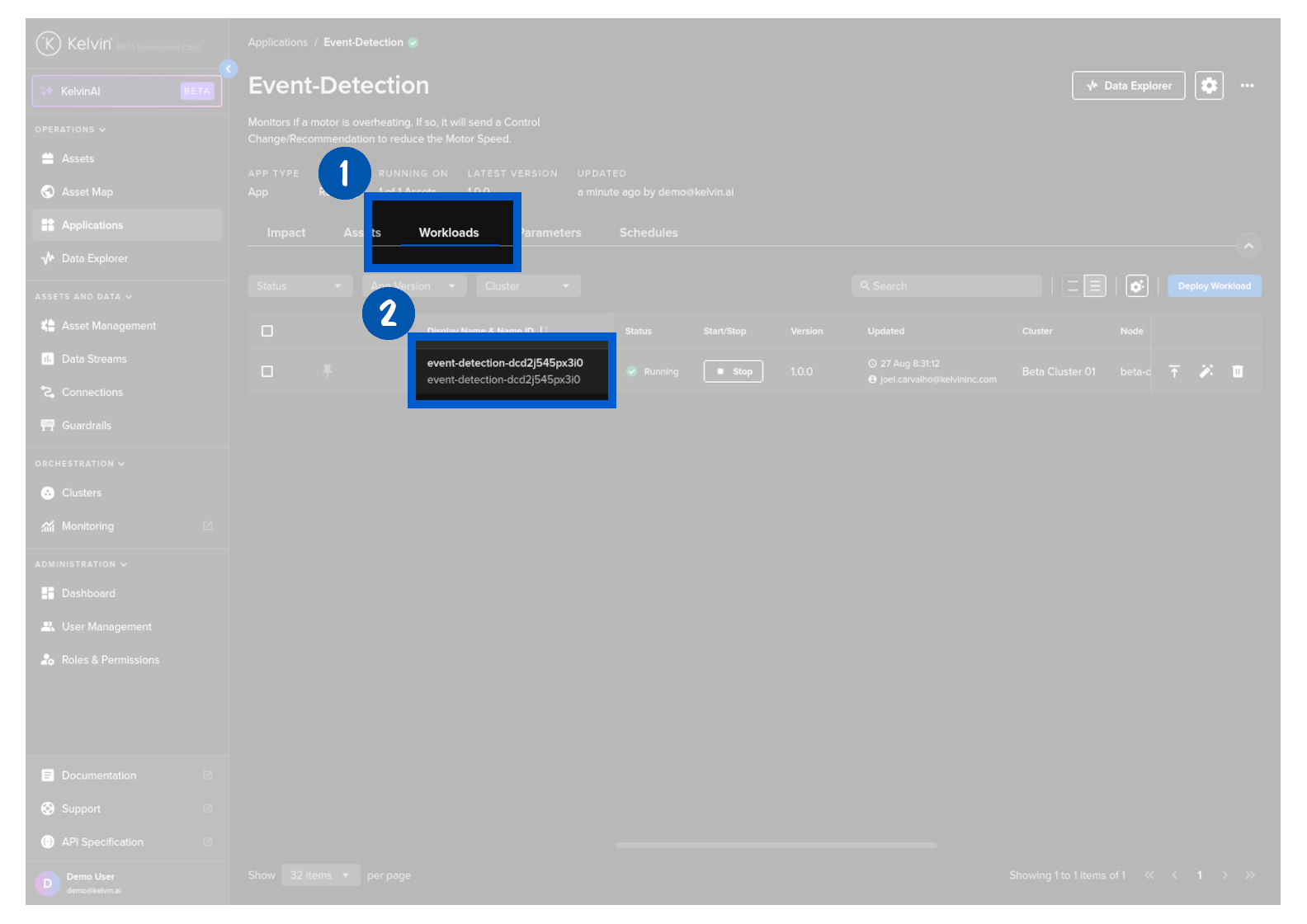This screenshot has height=924, width=1307.
Task: Collapse the ASSETS AND DATA section
Action: pos(83,296)
